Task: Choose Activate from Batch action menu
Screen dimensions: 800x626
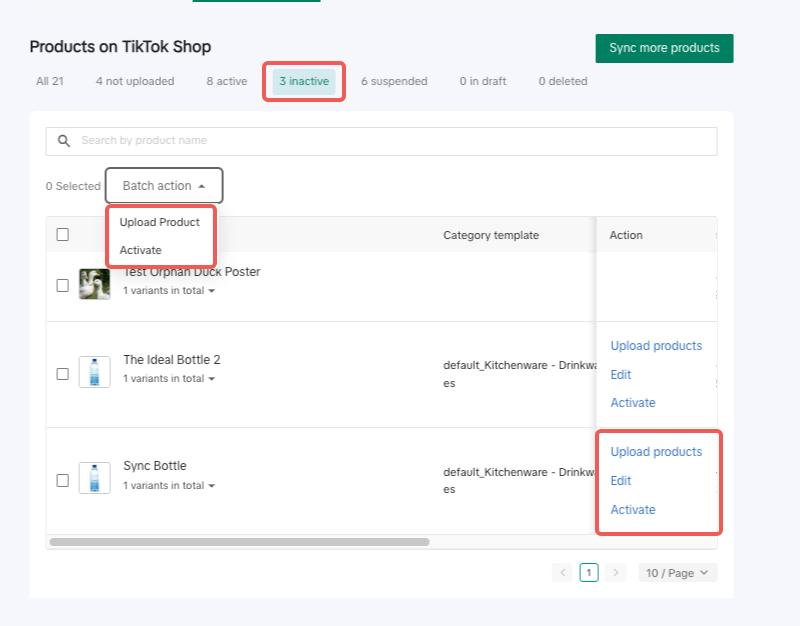Action: pyautogui.click(x=141, y=250)
